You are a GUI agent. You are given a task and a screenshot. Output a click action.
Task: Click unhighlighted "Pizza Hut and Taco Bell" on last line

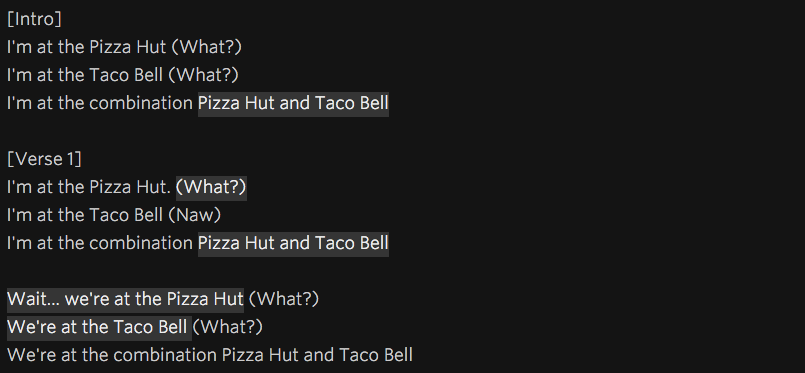pyautogui.click(x=317, y=355)
